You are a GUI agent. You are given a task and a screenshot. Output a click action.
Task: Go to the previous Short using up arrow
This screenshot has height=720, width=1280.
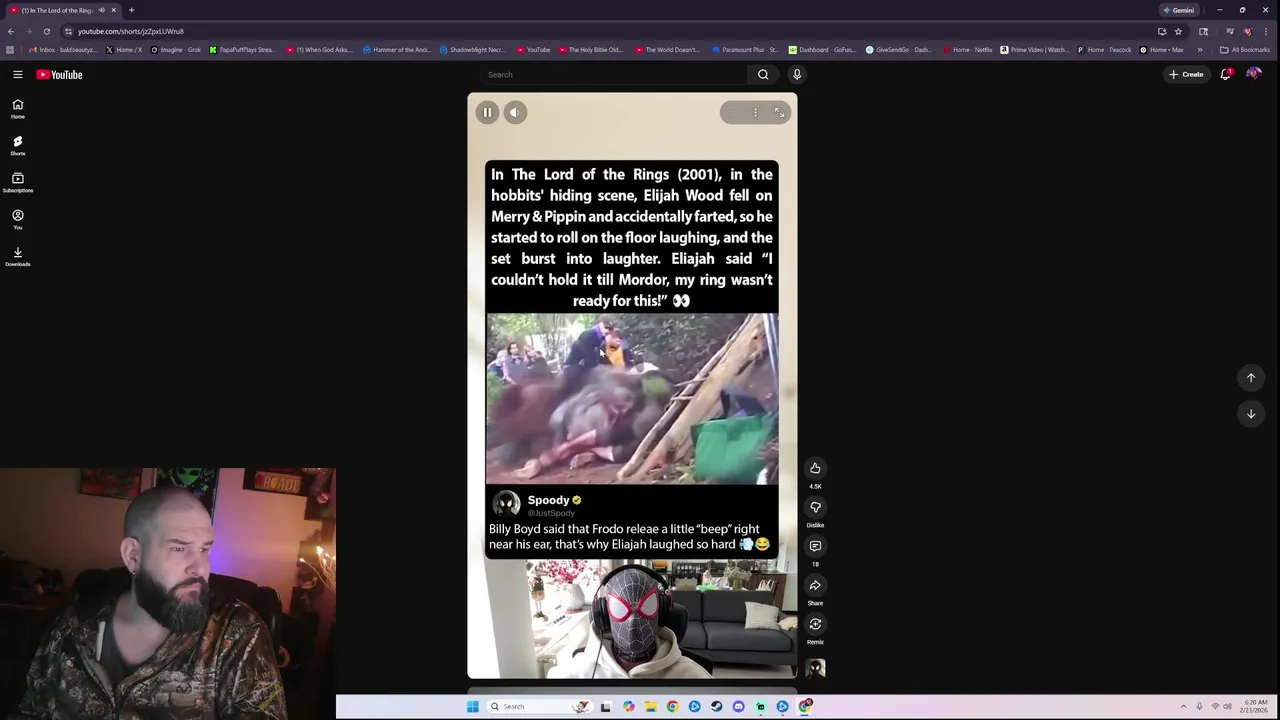pyautogui.click(x=1250, y=377)
